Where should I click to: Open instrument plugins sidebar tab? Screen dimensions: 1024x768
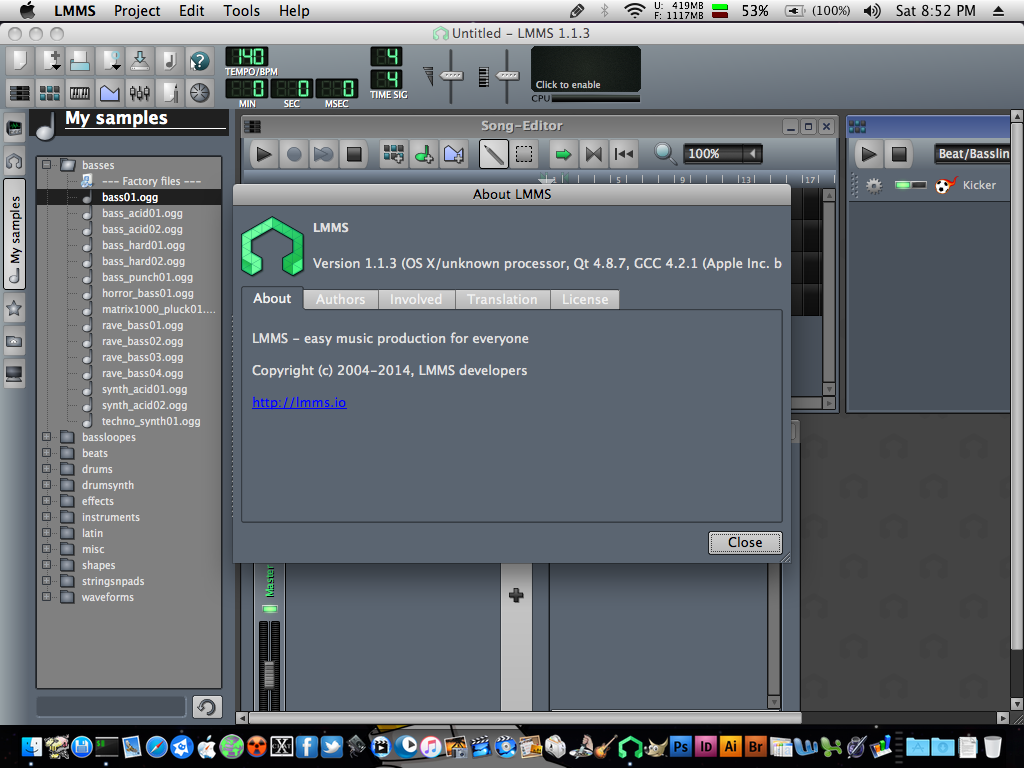coord(14,128)
